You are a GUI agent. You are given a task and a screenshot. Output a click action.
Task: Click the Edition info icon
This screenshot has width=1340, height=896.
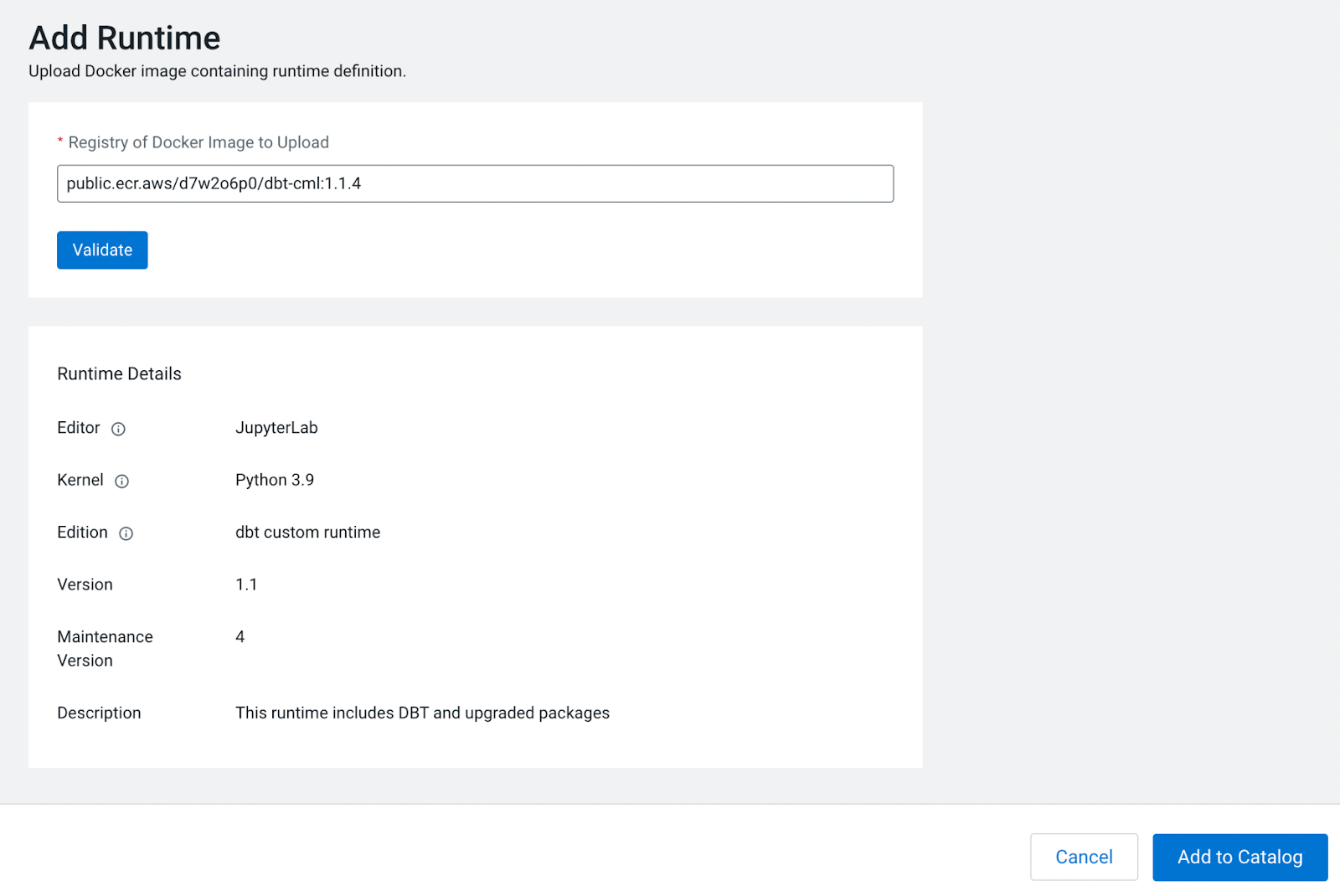126,533
